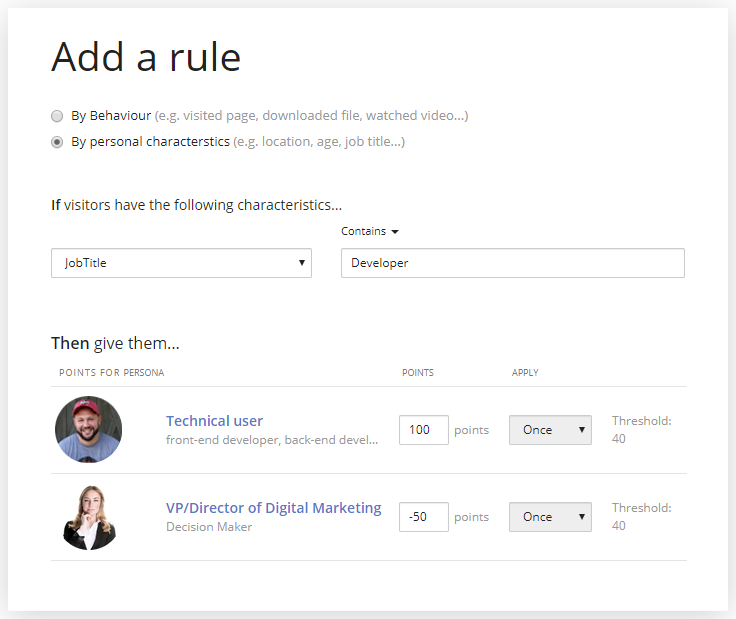The height and width of the screenshot is (619, 736).
Task: Click the VP/Director persona avatar photo
Action: point(89,517)
